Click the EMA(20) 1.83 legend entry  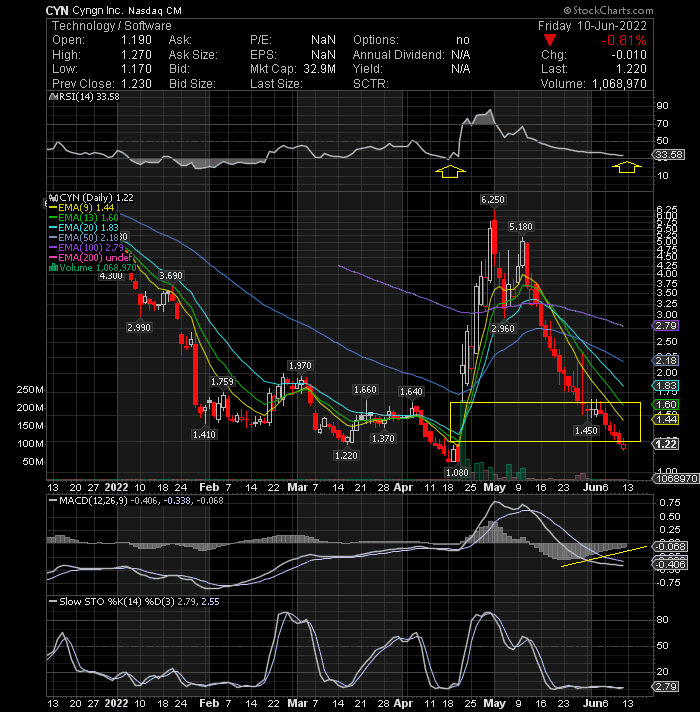[88, 227]
